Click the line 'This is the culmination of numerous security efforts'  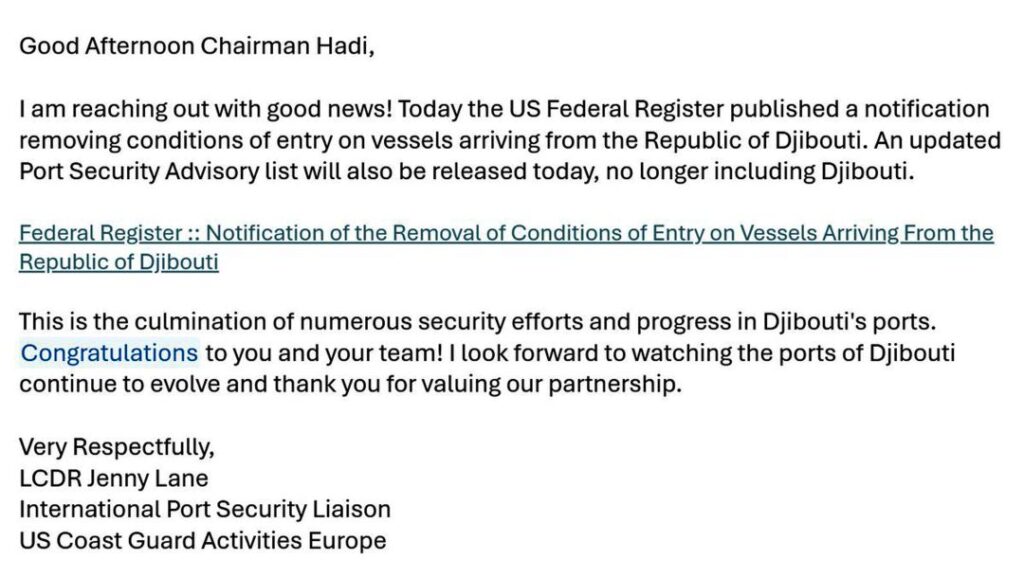click(477, 322)
